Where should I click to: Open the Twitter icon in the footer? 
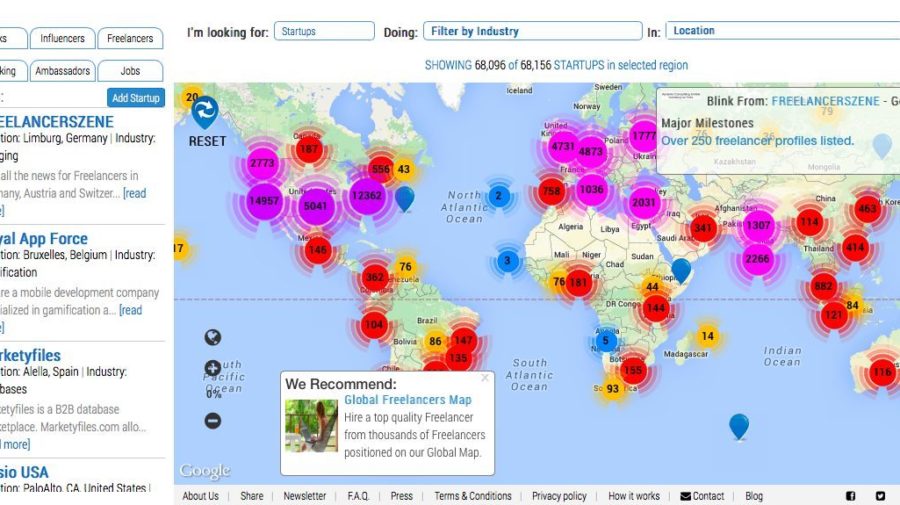[881, 496]
